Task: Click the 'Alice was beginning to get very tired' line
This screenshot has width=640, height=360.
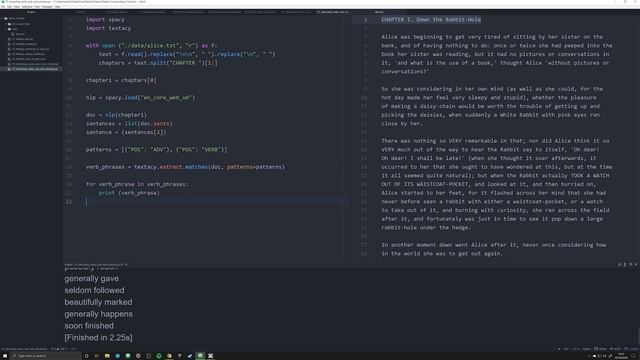Action: click(492, 37)
